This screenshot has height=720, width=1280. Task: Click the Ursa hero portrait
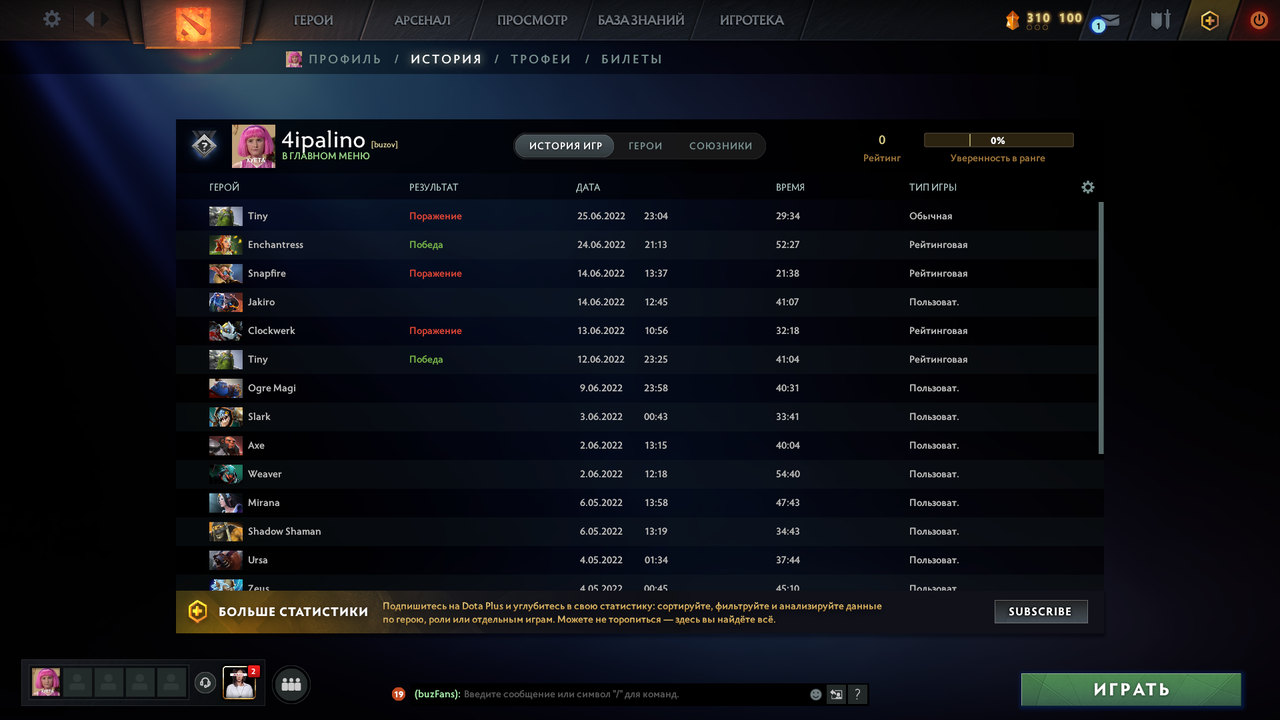[x=226, y=560]
